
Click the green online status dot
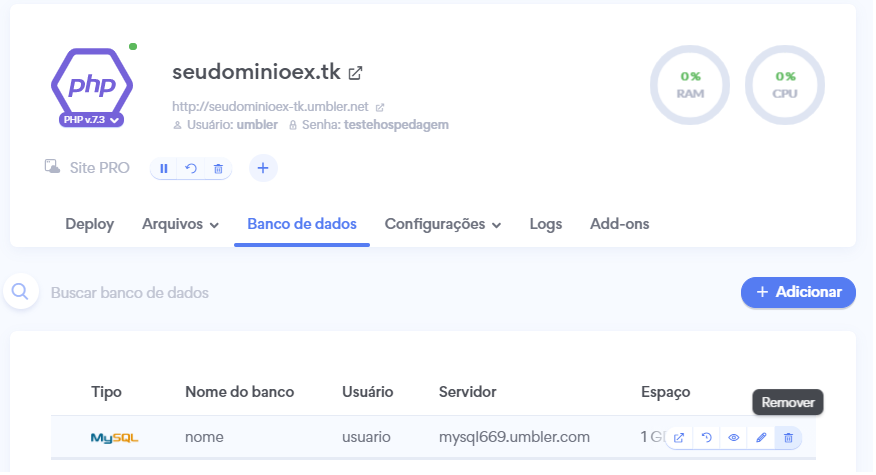point(133,46)
